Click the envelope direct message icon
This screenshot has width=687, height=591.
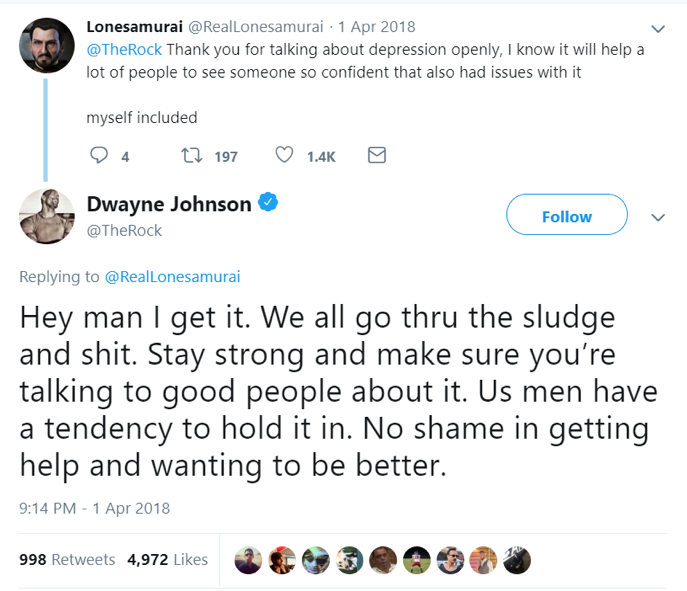(x=377, y=156)
